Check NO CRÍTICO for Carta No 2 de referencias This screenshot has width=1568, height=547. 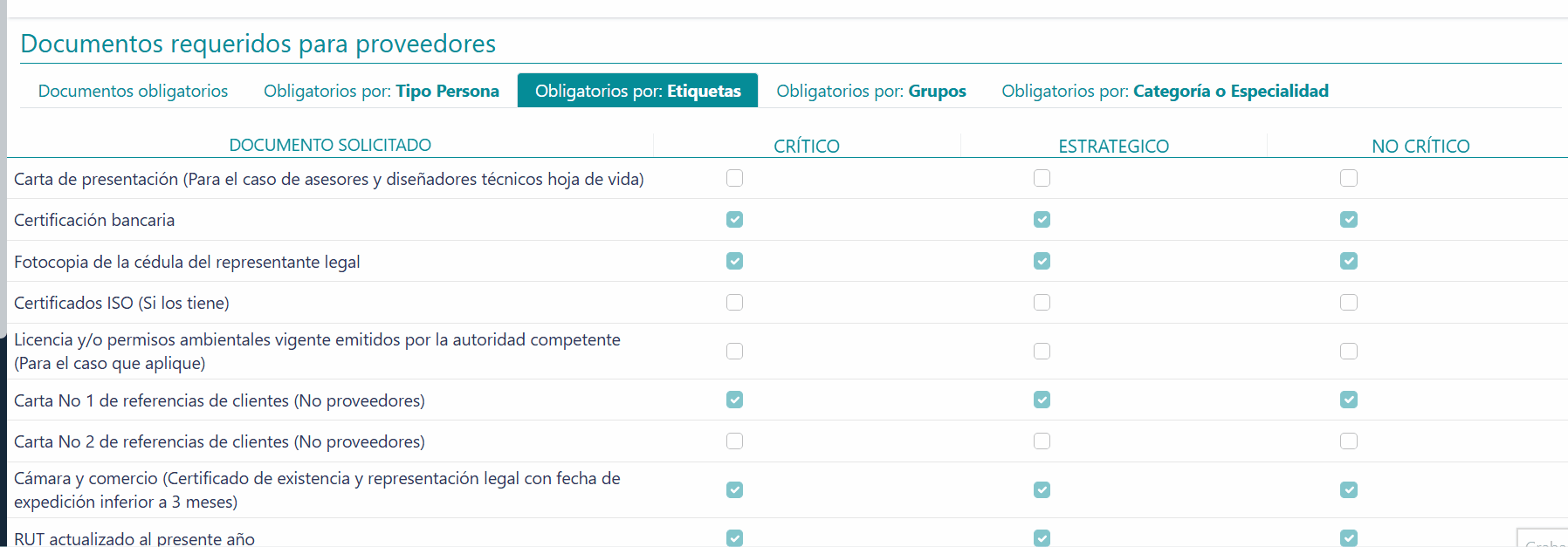[1349, 441]
